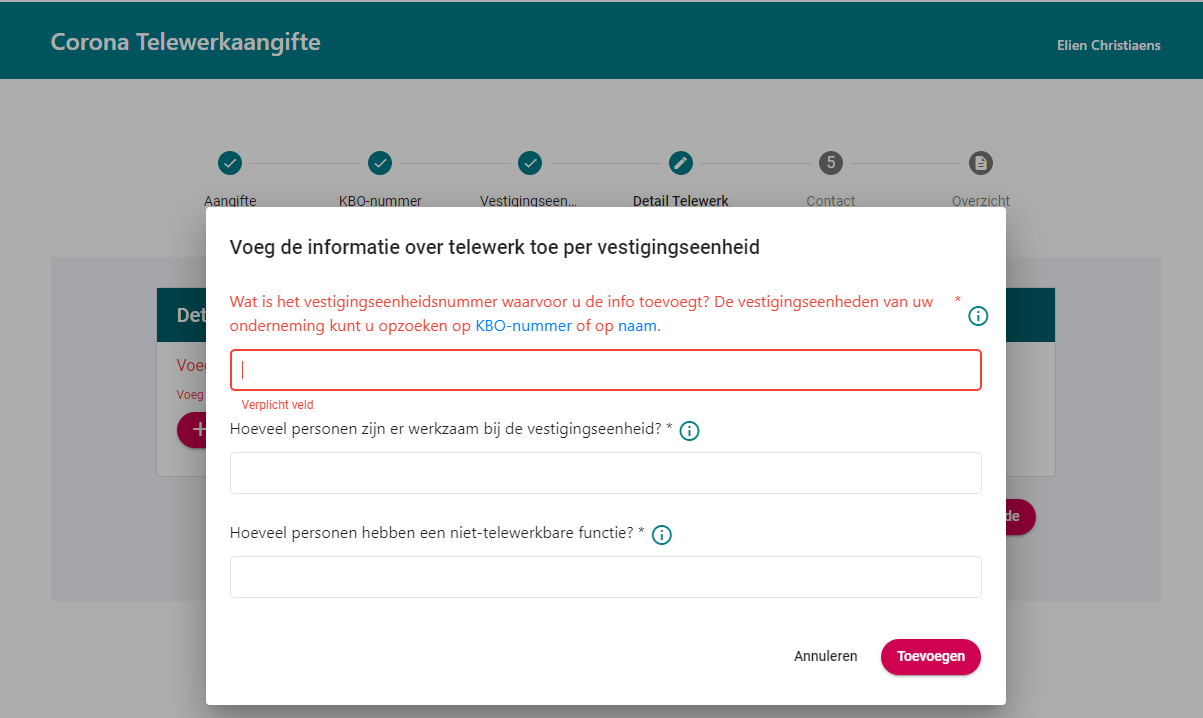Click the Corona Telewerkaangifte header title
1203x718 pixels.
185,42
